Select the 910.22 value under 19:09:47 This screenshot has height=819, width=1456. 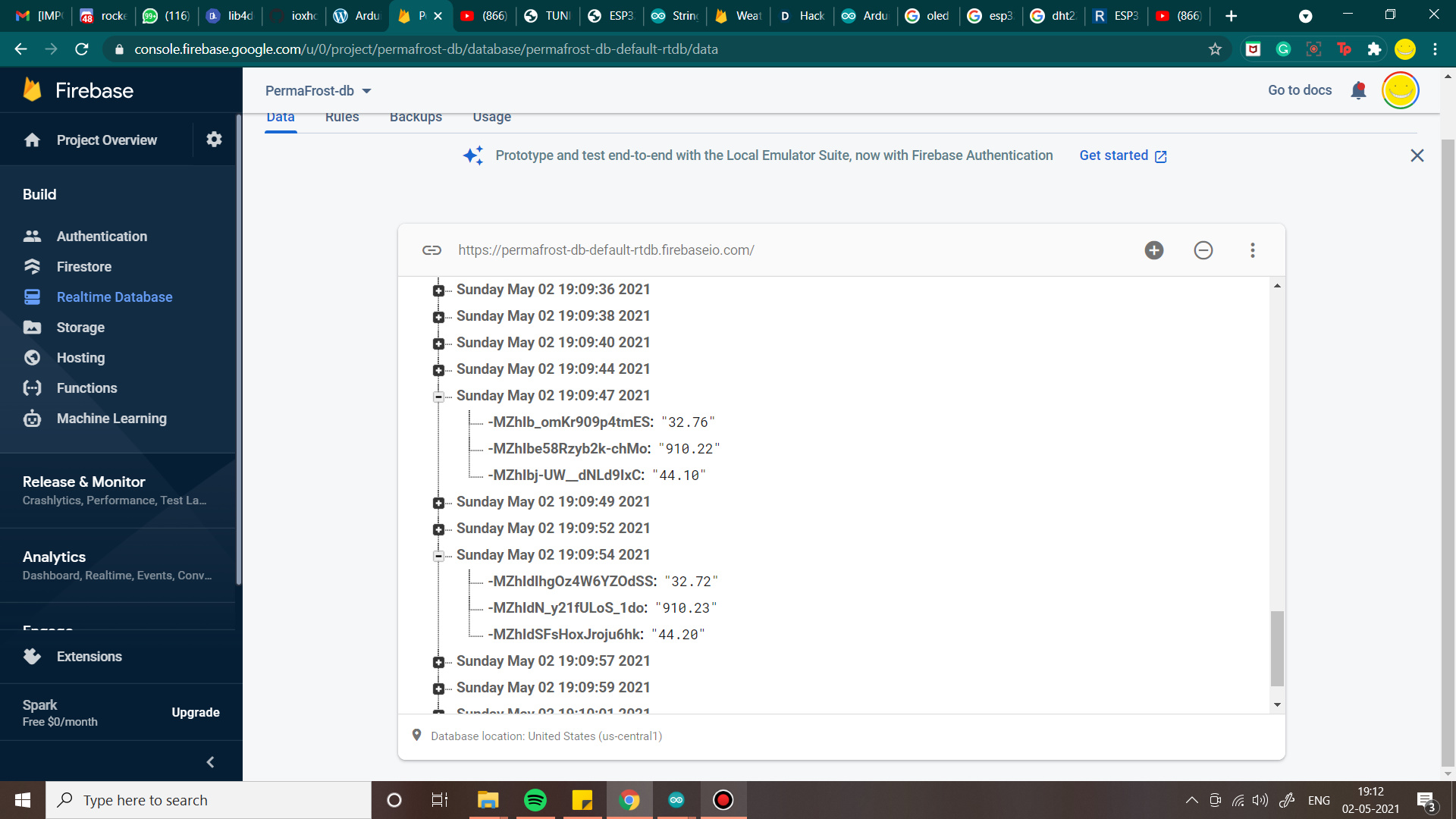[x=689, y=449]
